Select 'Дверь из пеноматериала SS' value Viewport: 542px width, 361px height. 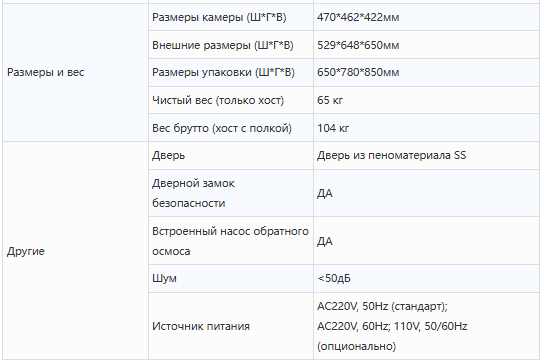point(392,155)
